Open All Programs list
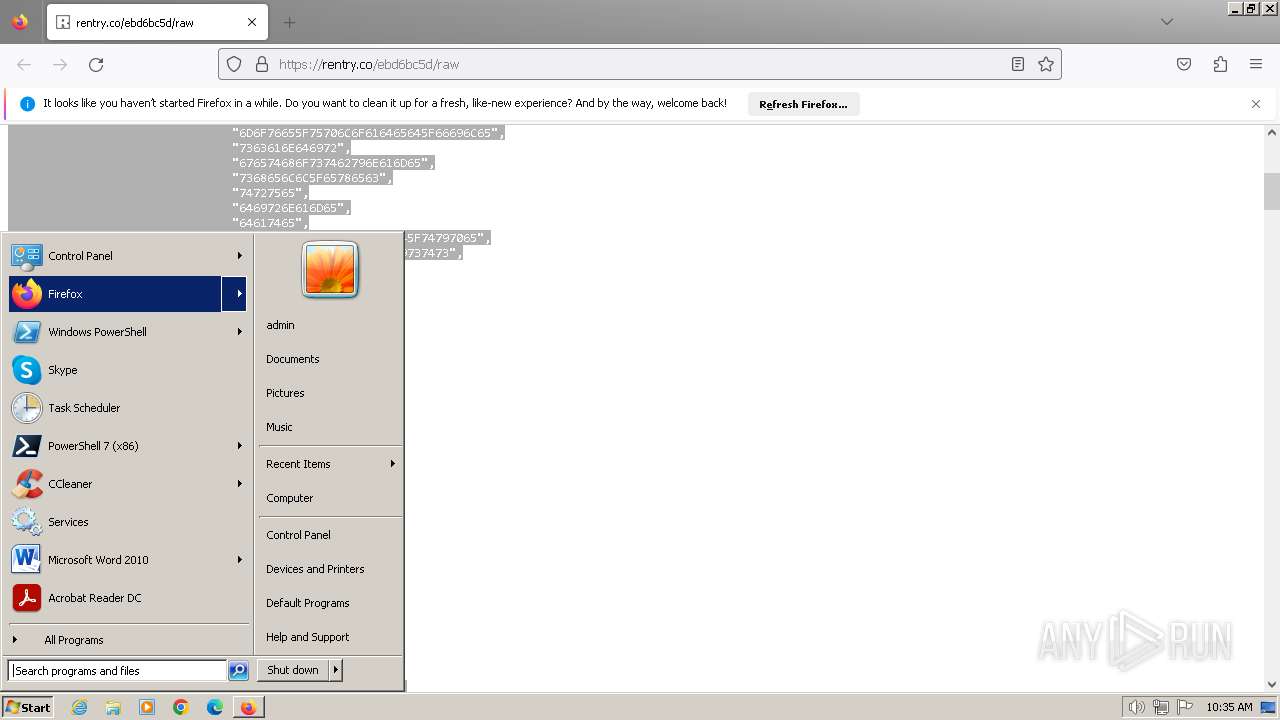This screenshot has height=720, width=1280. pyautogui.click(x=127, y=640)
